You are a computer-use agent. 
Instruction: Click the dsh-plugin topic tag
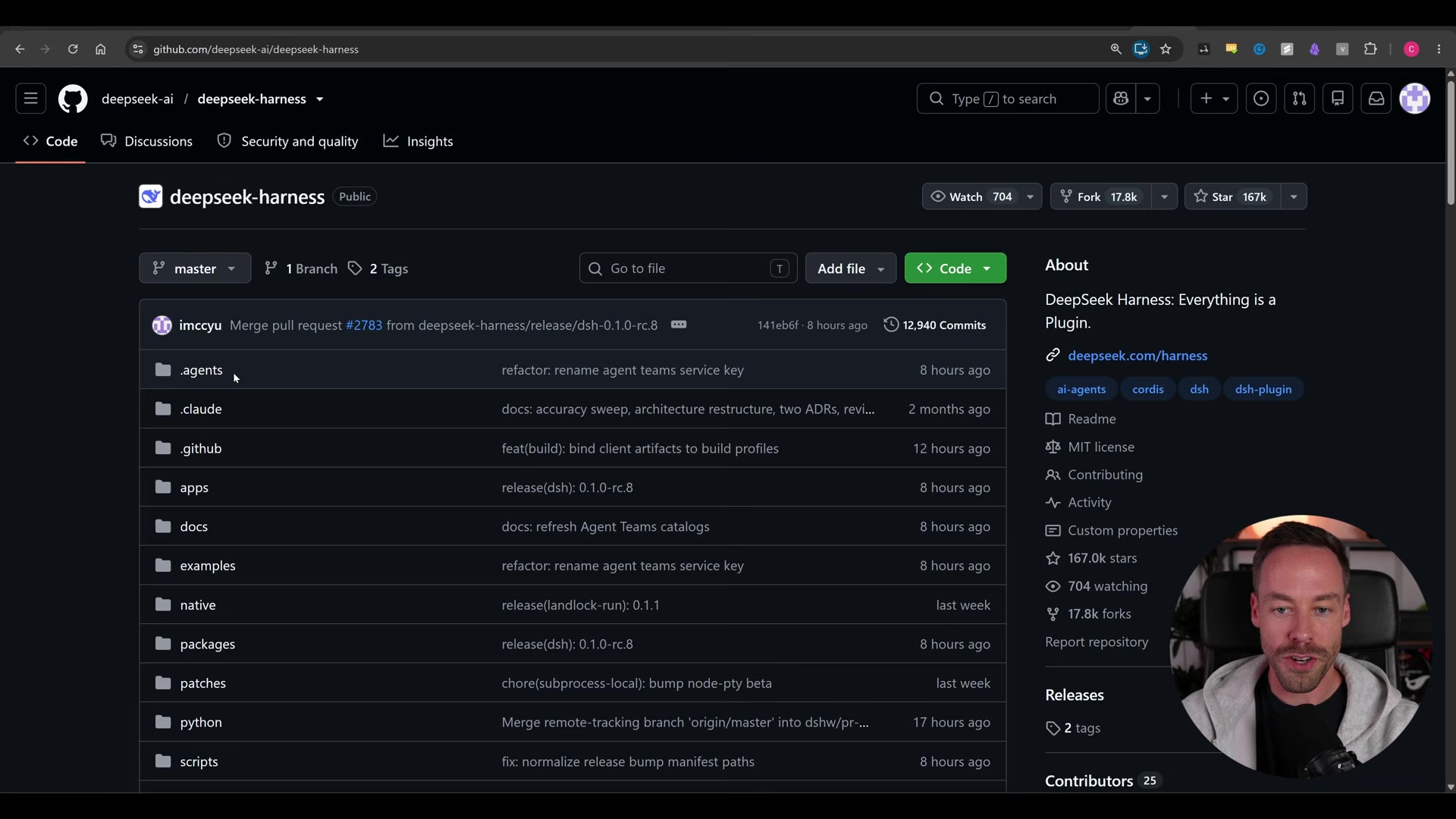[x=1263, y=389]
